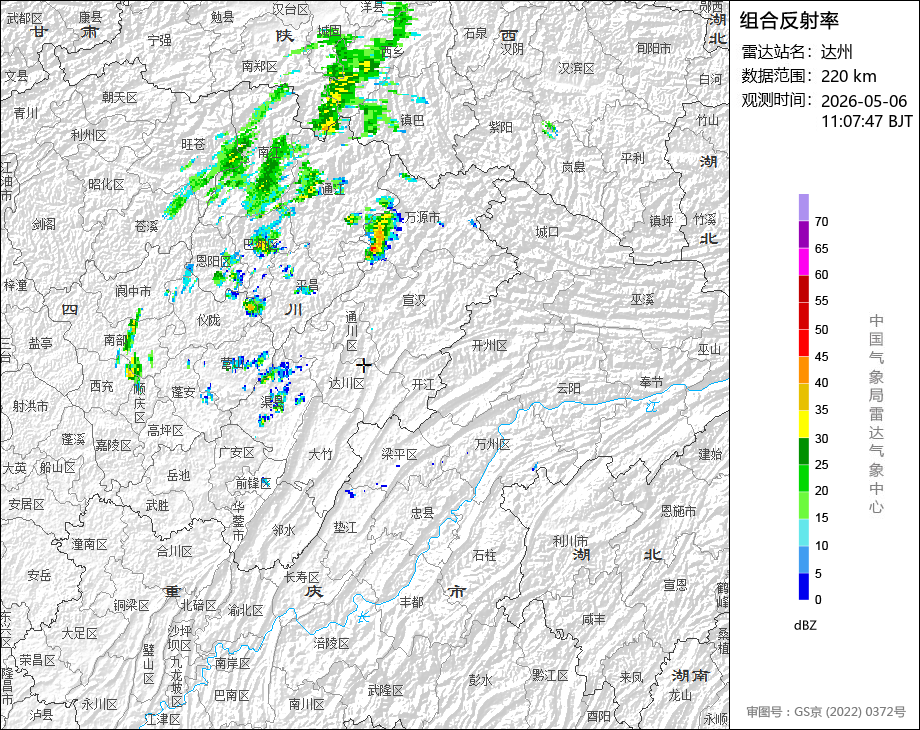Click the vertical 中国气象局雷达气象中心 text

[876, 414]
